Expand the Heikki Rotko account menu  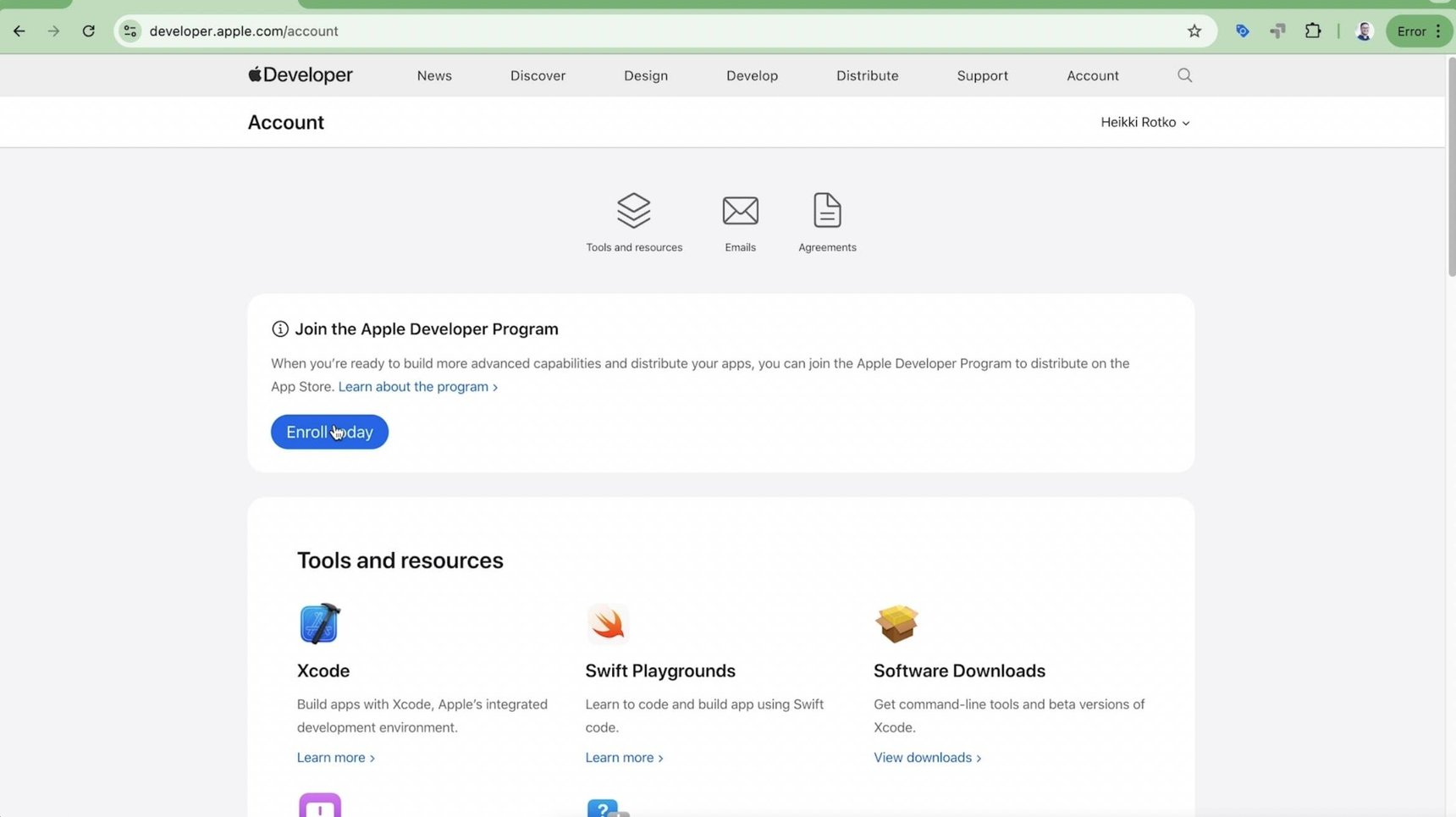[1144, 122]
